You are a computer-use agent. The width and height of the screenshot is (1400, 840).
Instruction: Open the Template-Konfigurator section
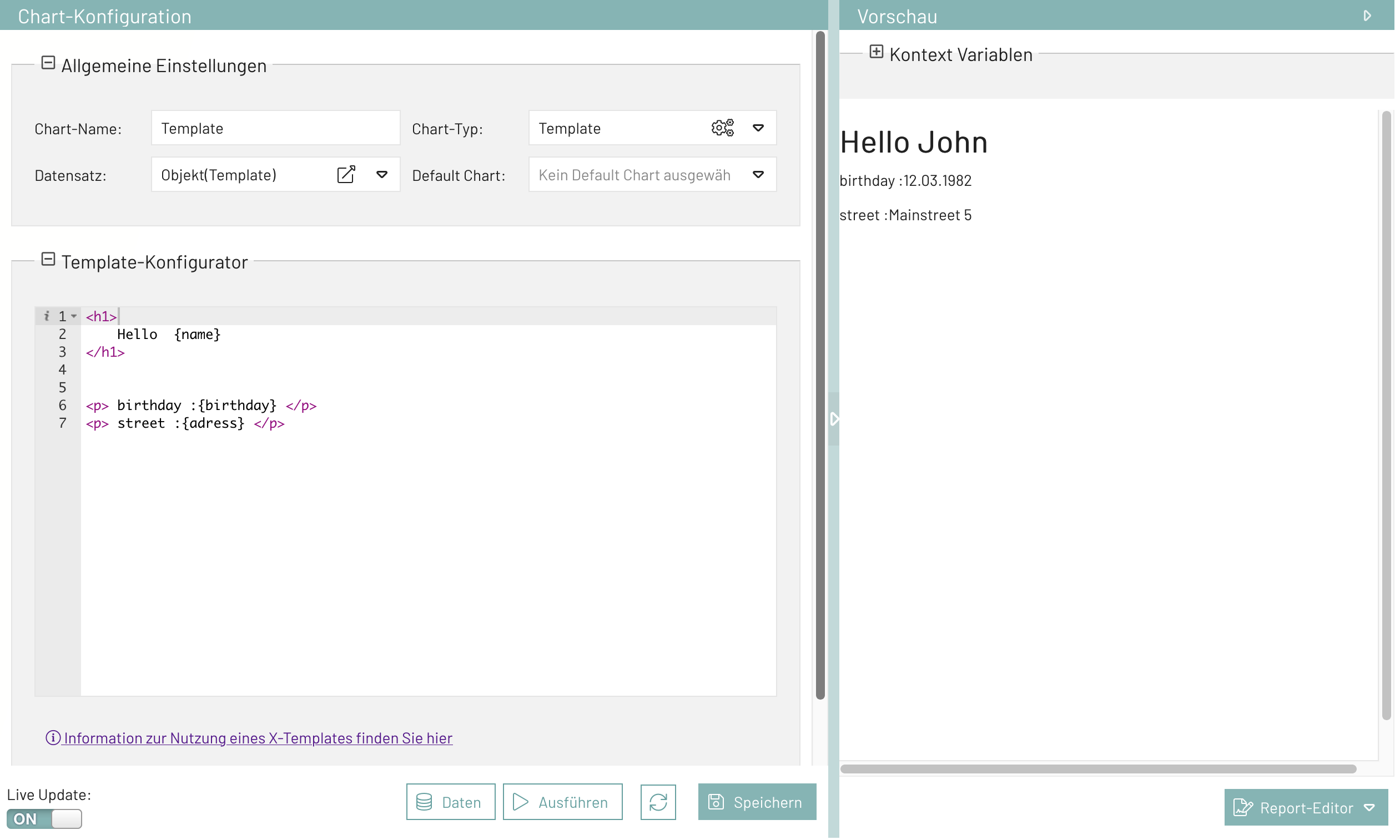point(47,261)
